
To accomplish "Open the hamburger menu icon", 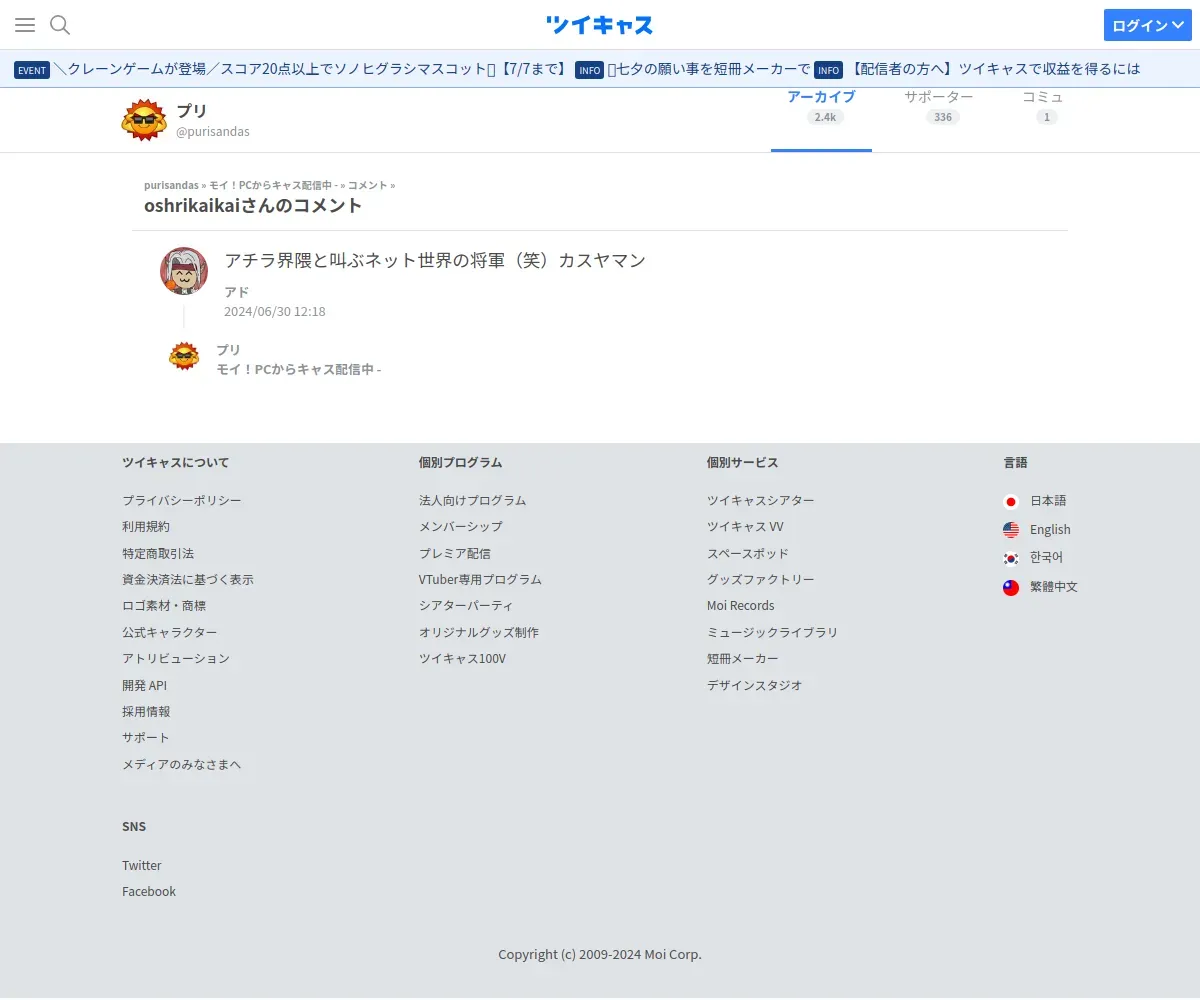I will coord(25,25).
